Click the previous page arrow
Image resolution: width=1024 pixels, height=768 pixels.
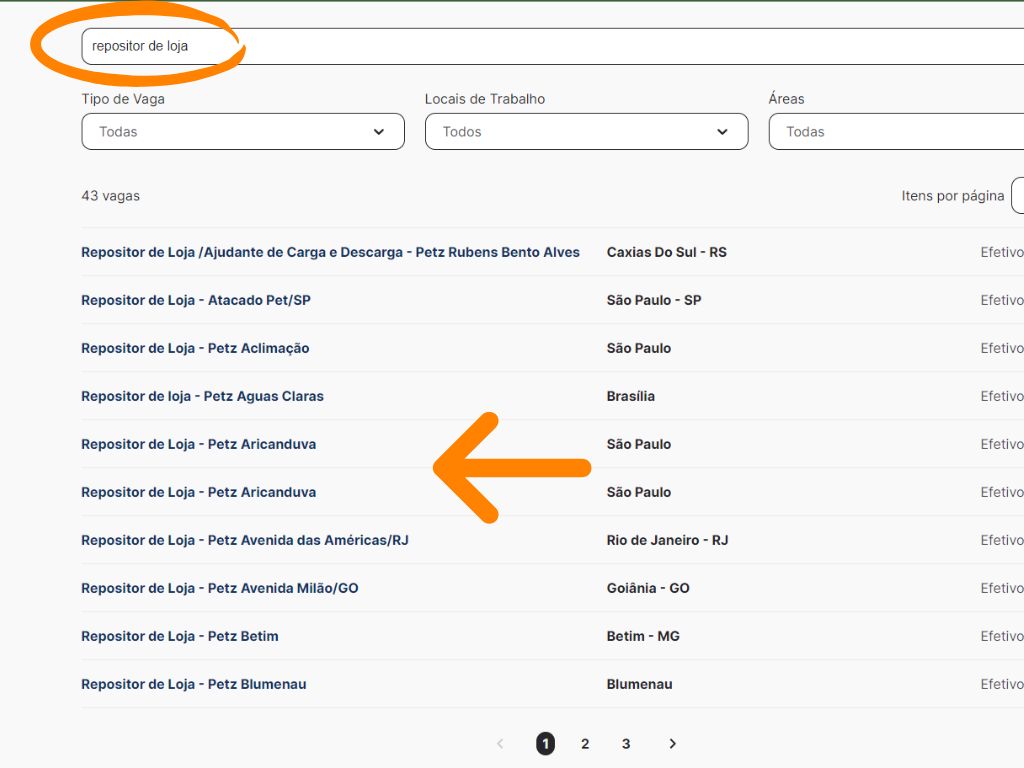coord(500,744)
